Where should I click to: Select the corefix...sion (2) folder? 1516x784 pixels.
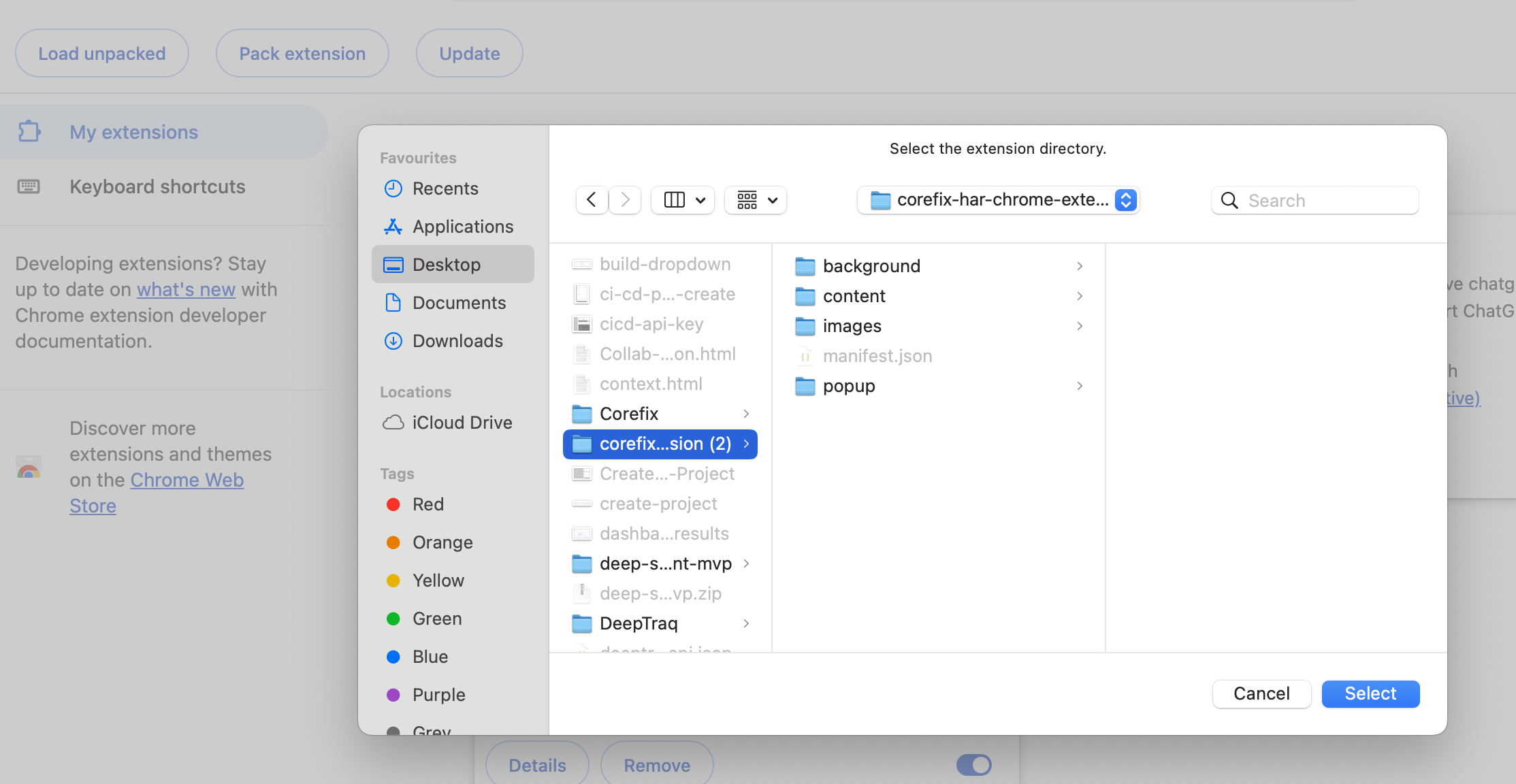[660, 444]
